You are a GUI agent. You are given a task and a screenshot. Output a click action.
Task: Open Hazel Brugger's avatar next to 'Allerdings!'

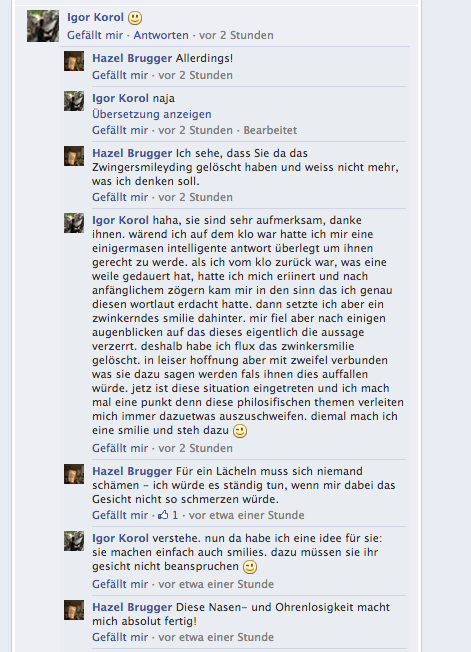tap(74, 61)
